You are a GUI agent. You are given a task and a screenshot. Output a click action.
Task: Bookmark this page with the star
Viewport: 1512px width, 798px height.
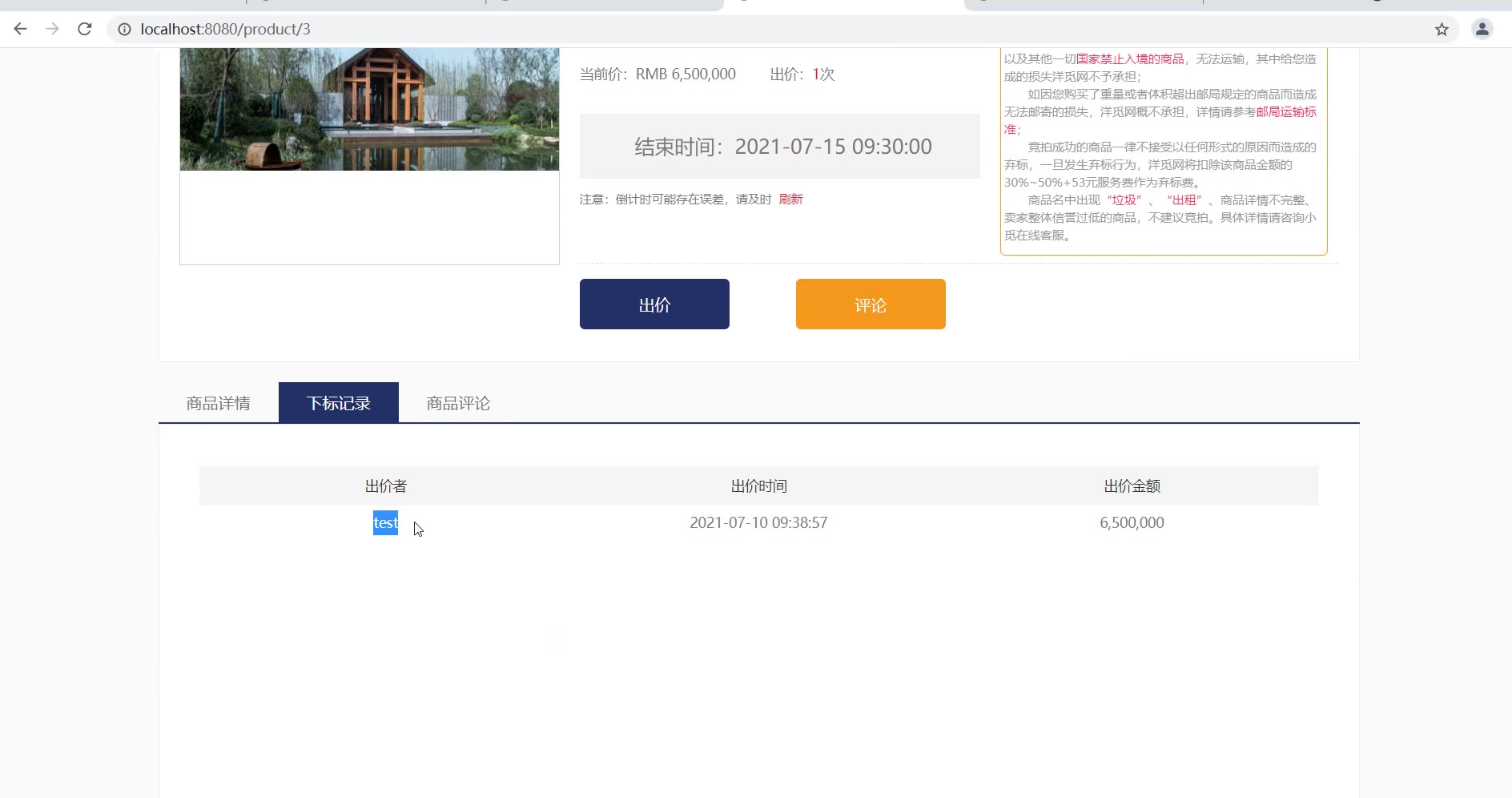[x=1442, y=29]
